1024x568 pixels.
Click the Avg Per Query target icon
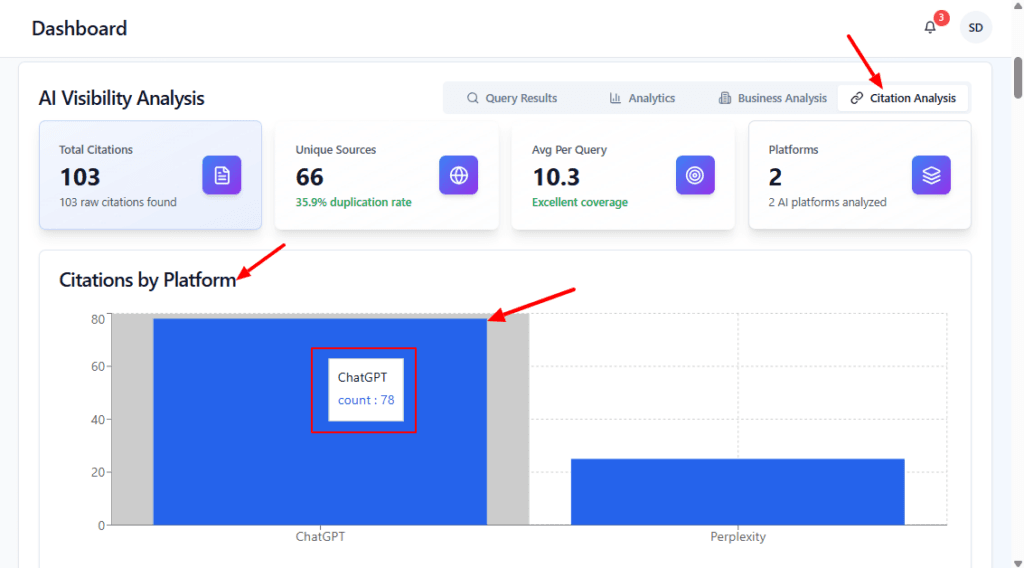tap(695, 175)
